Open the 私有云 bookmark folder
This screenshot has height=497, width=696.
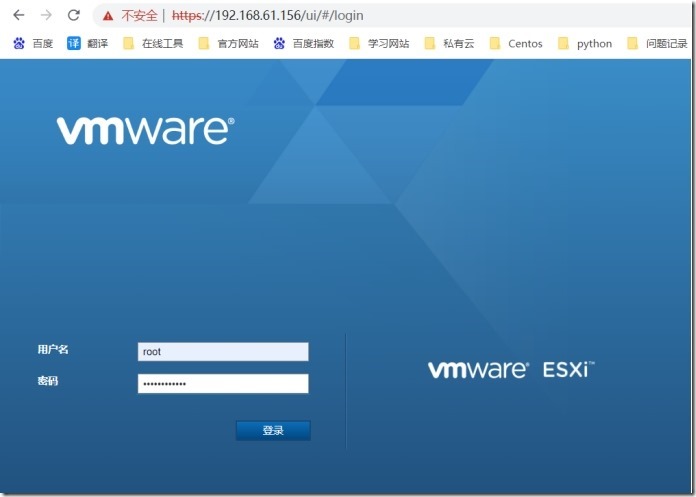(449, 43)
